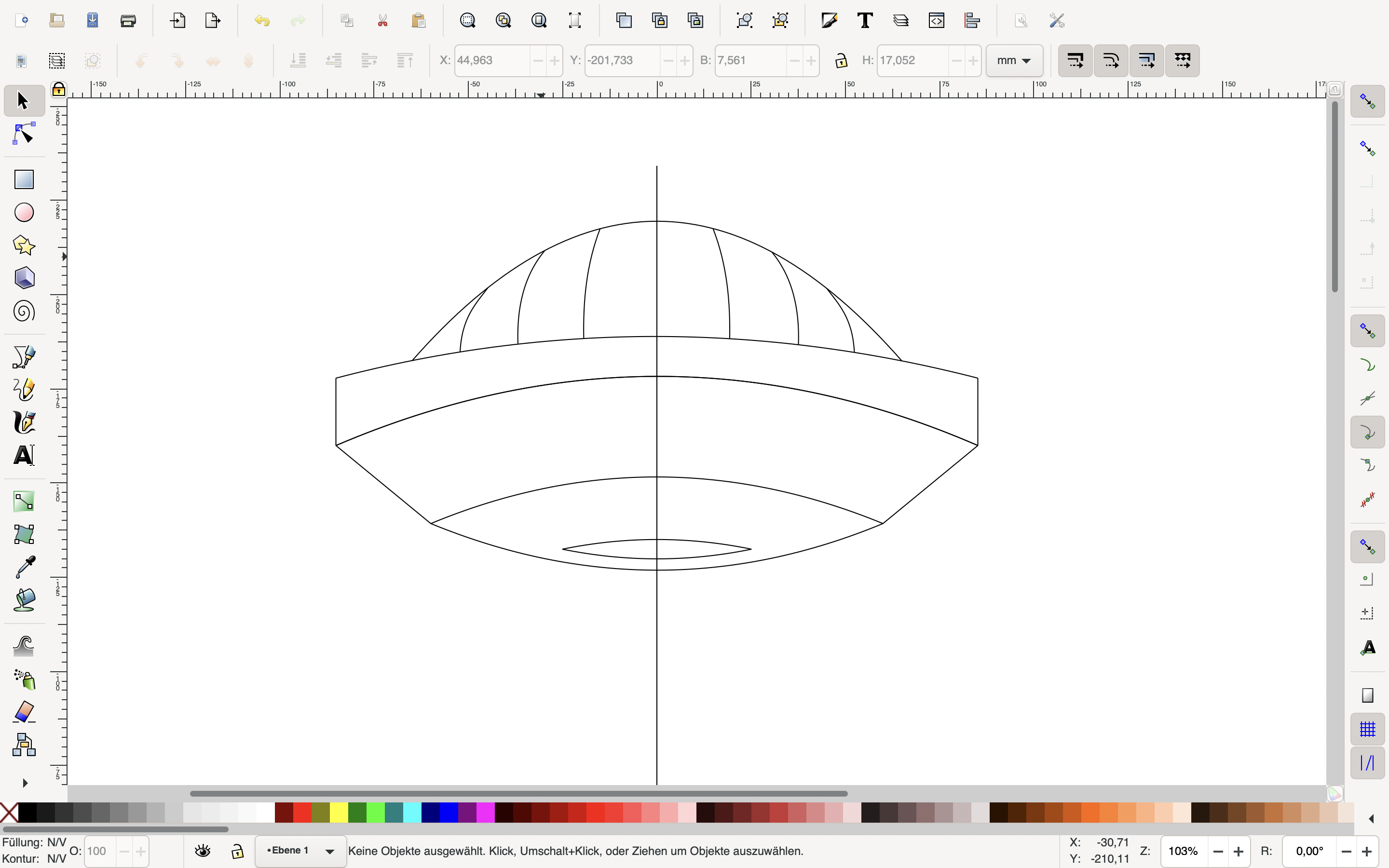Select the Bezier pen tool

click(x=24, y=356)
